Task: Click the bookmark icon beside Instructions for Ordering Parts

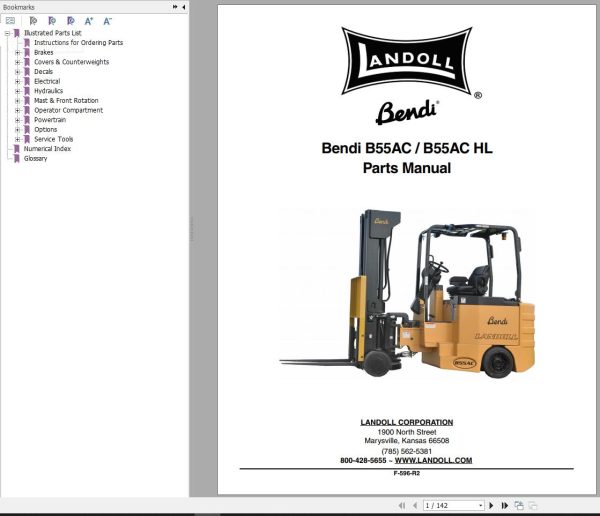Action: coord(27,42)
